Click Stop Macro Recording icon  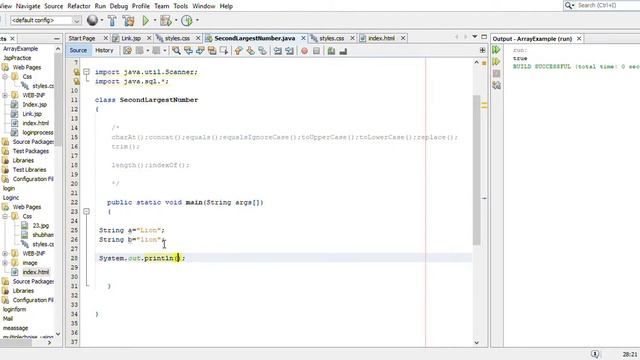[x=316, y=51]
